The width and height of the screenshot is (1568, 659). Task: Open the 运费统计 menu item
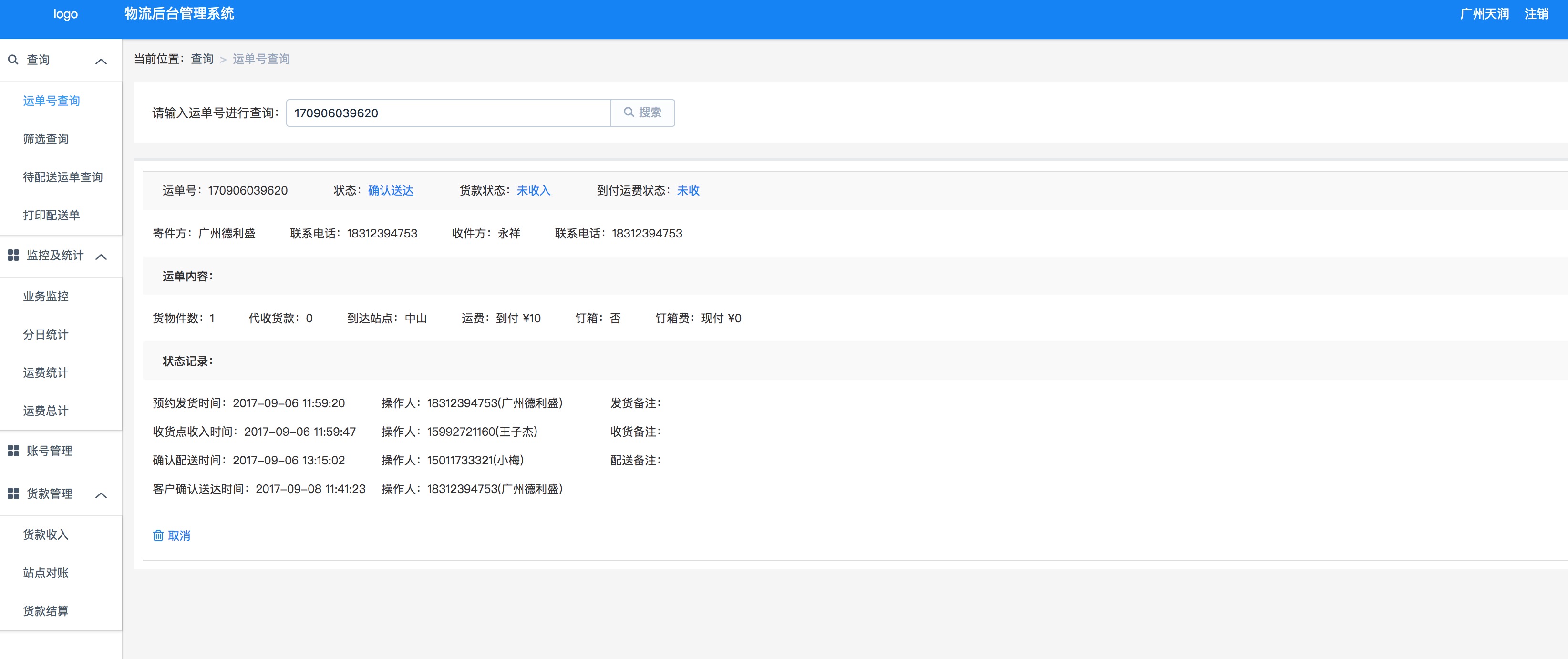tap(46, 373)
